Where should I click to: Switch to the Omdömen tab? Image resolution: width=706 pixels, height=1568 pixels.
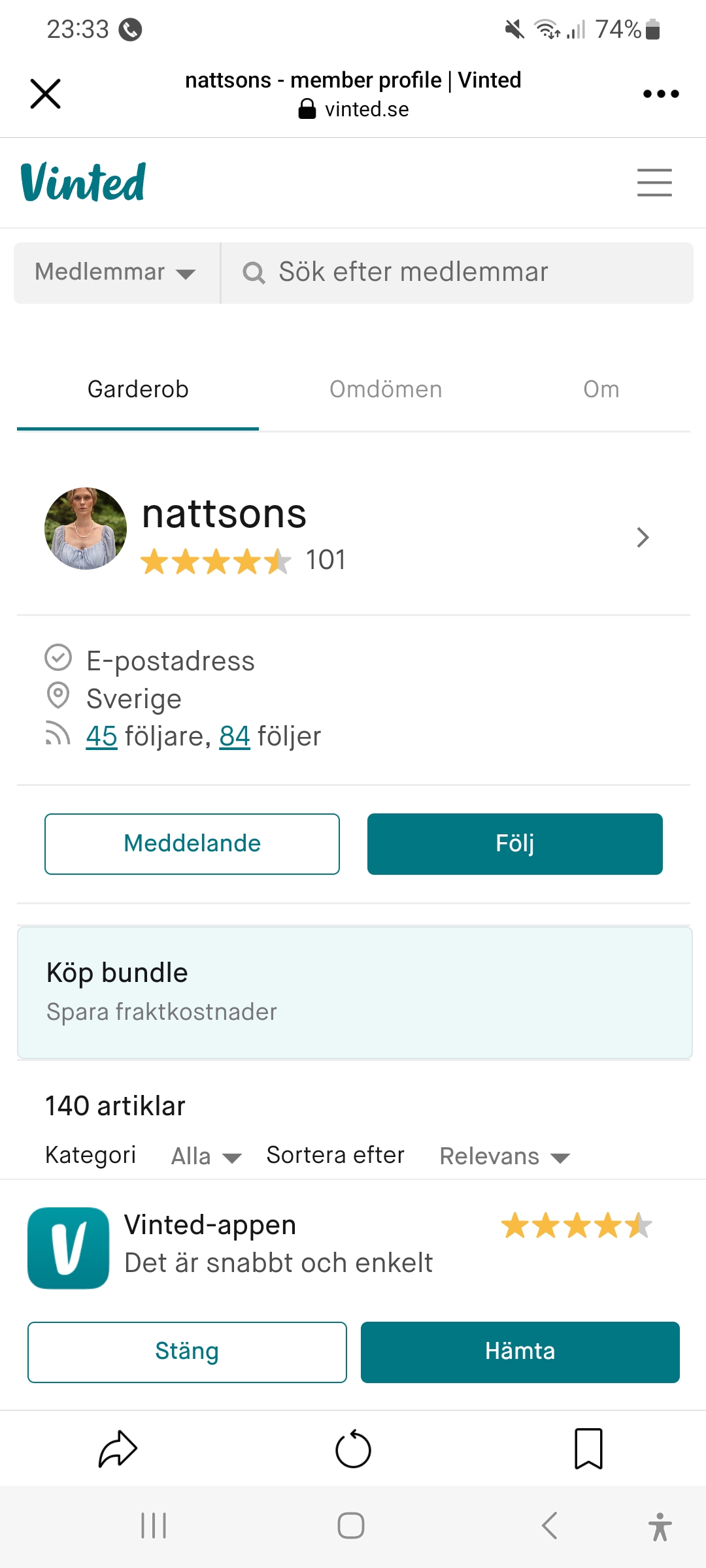point(386,389)
